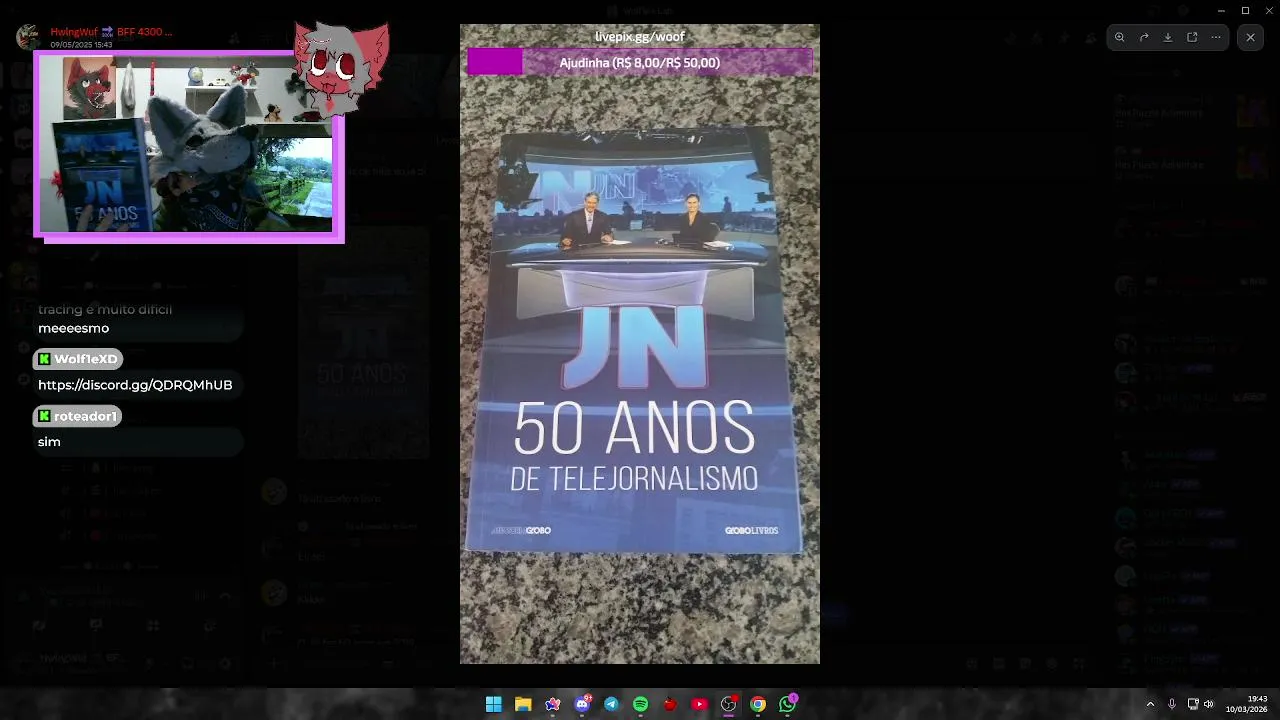Open HwlngWuf's avatar at top left
1280x720 pixels.
coord(28,37)
